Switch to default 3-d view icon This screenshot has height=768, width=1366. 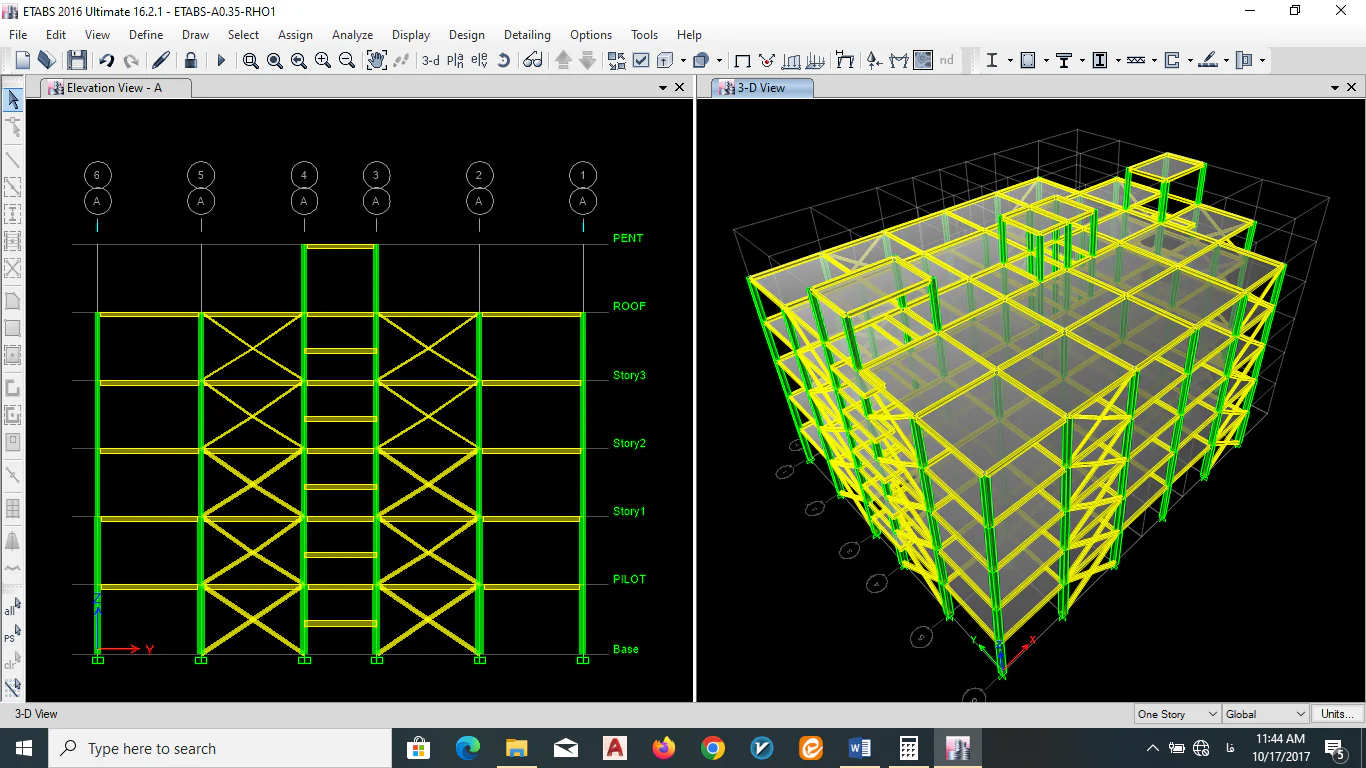coord(431,60)
